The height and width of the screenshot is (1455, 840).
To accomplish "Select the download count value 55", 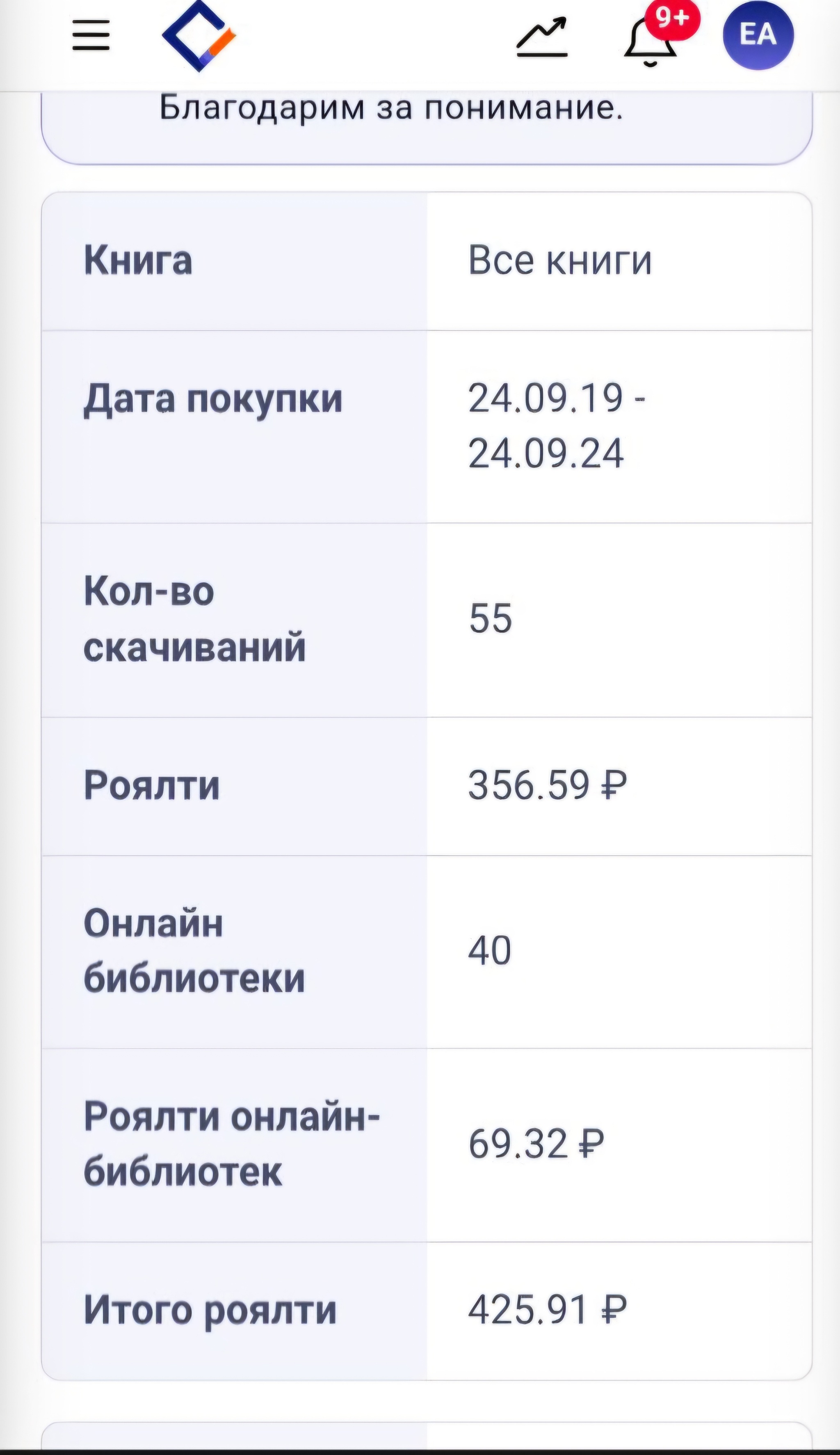I will (x=491, y=618).
